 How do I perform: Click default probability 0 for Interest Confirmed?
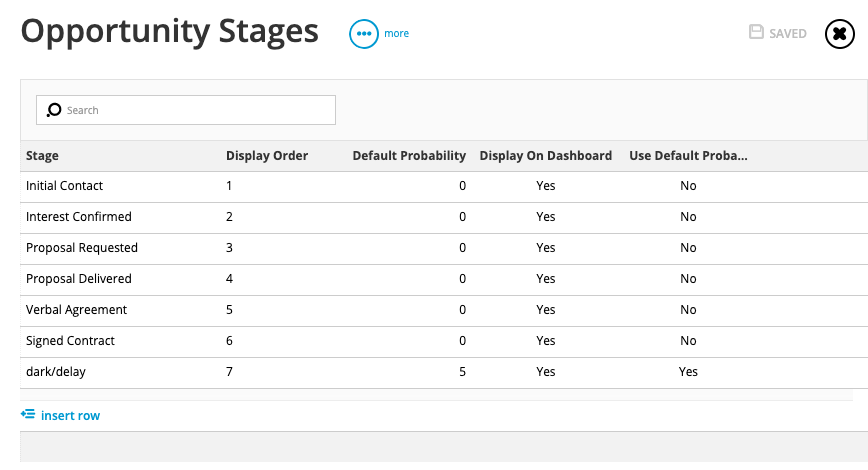462,216
